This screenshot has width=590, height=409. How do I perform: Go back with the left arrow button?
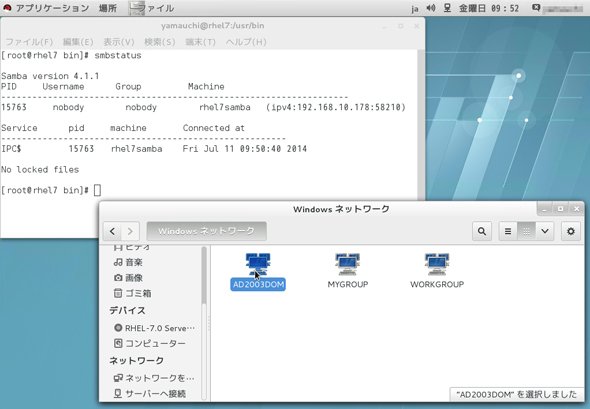pyautogui.click(x=112, y=231)
